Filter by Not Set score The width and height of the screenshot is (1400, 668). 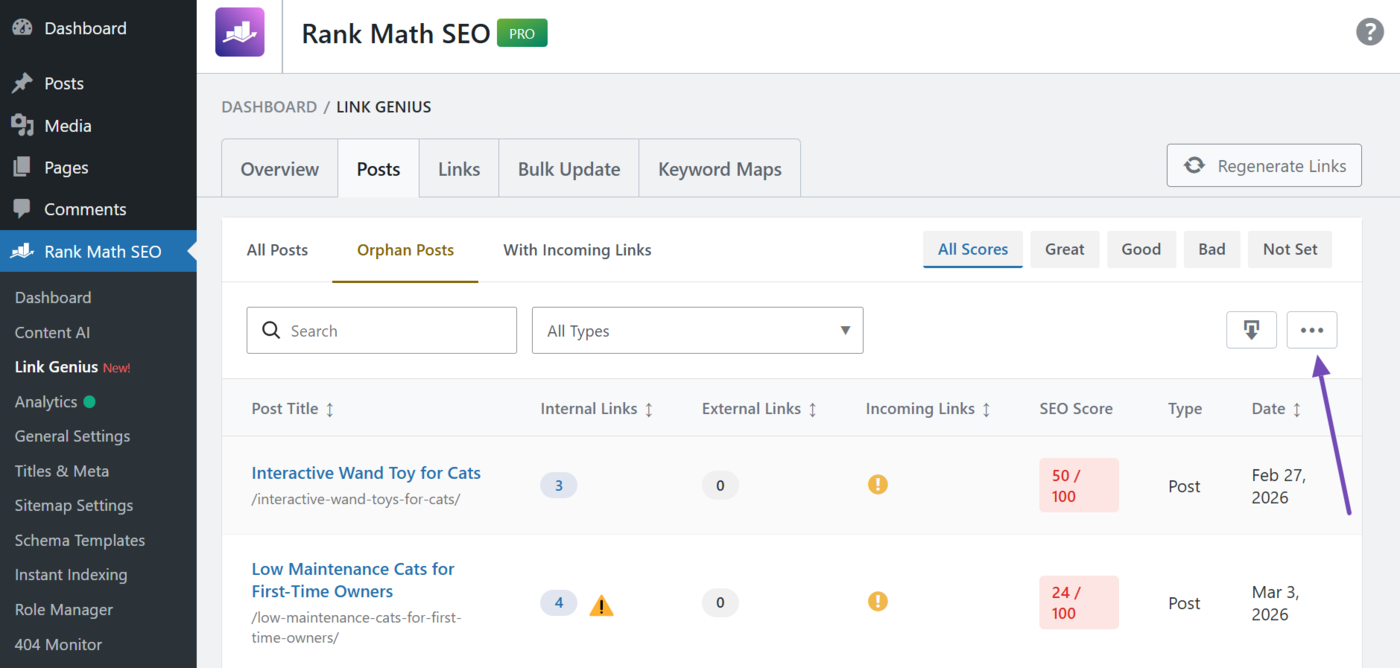[x=1290, y=249]
